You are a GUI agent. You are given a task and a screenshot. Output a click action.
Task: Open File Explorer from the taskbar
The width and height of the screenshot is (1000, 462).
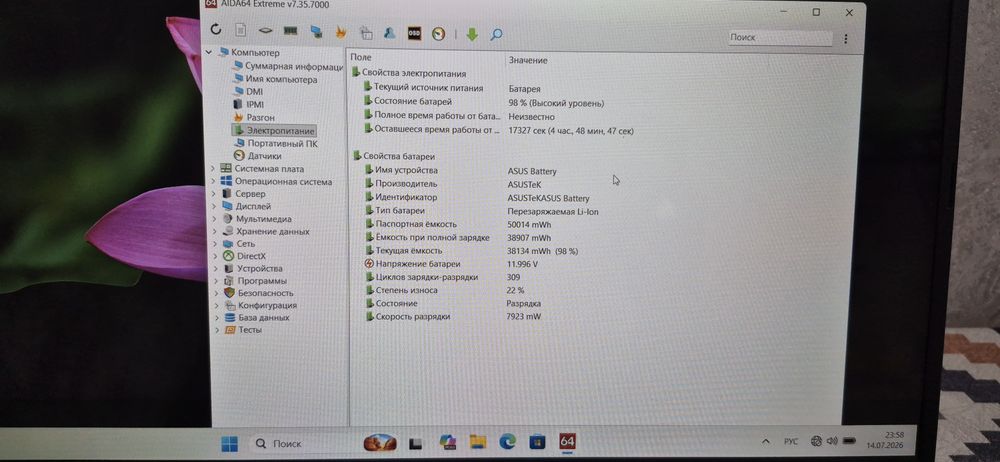click(x=478, y=442)
